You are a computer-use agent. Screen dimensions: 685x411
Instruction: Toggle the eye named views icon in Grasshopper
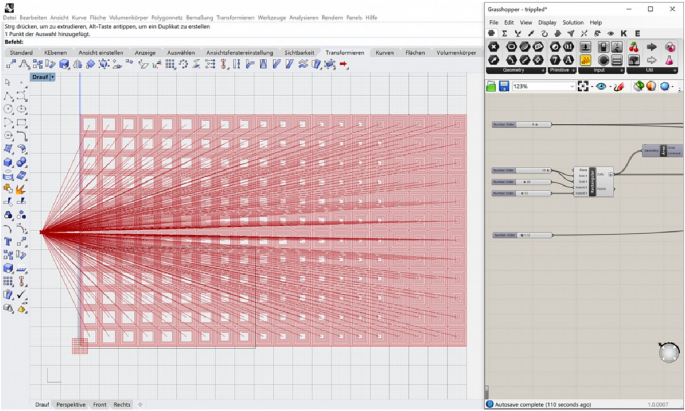tap(602, 87)
